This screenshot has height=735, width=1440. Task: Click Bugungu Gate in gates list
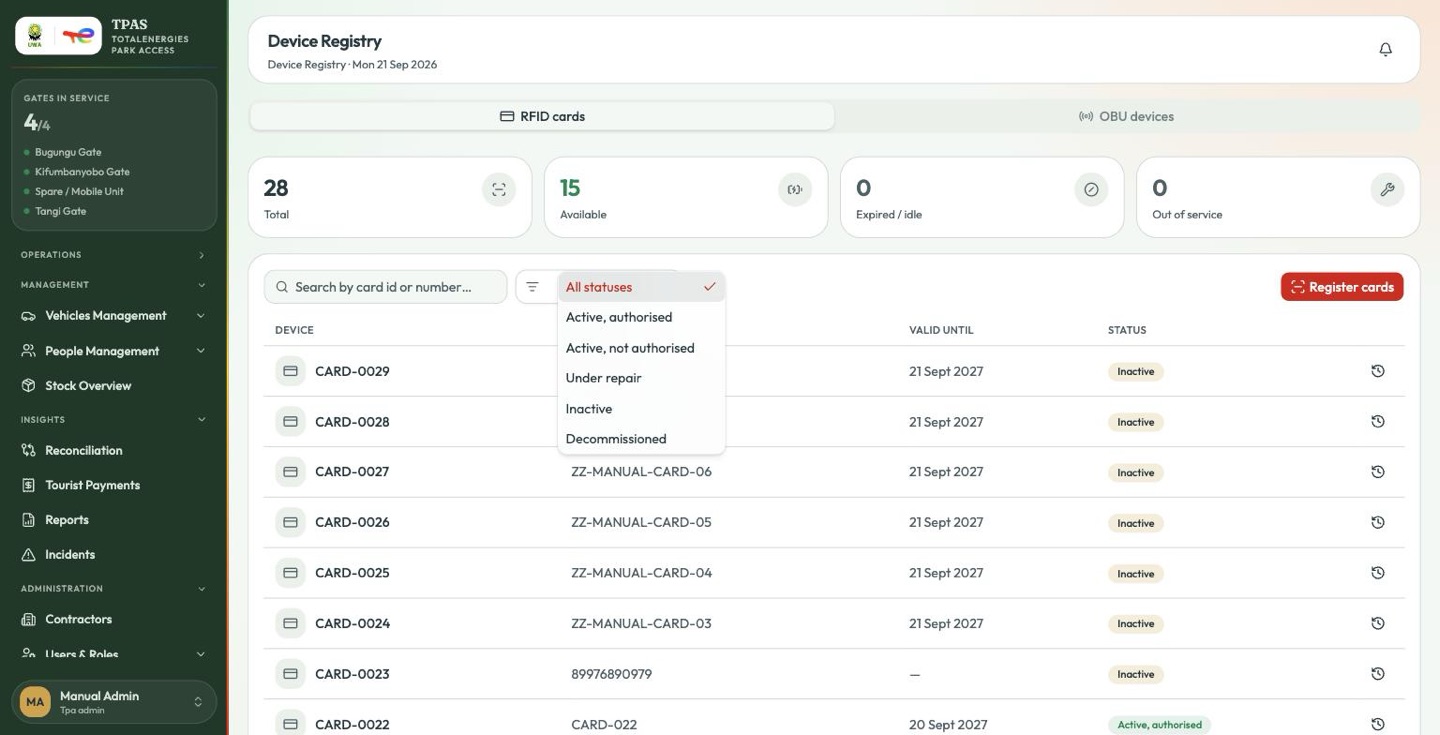[68, 152]
